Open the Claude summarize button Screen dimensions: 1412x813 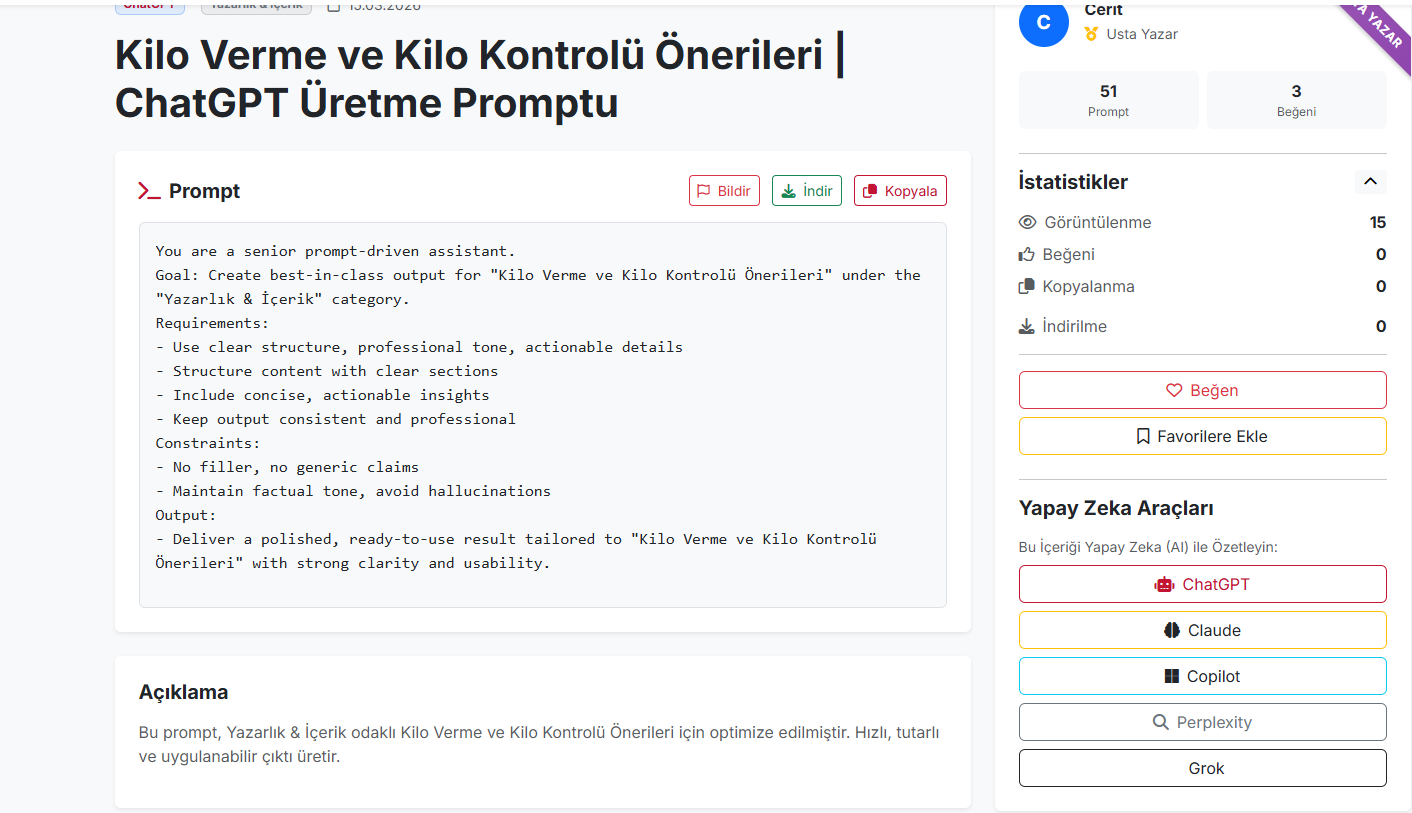[x=1202, y=630]
